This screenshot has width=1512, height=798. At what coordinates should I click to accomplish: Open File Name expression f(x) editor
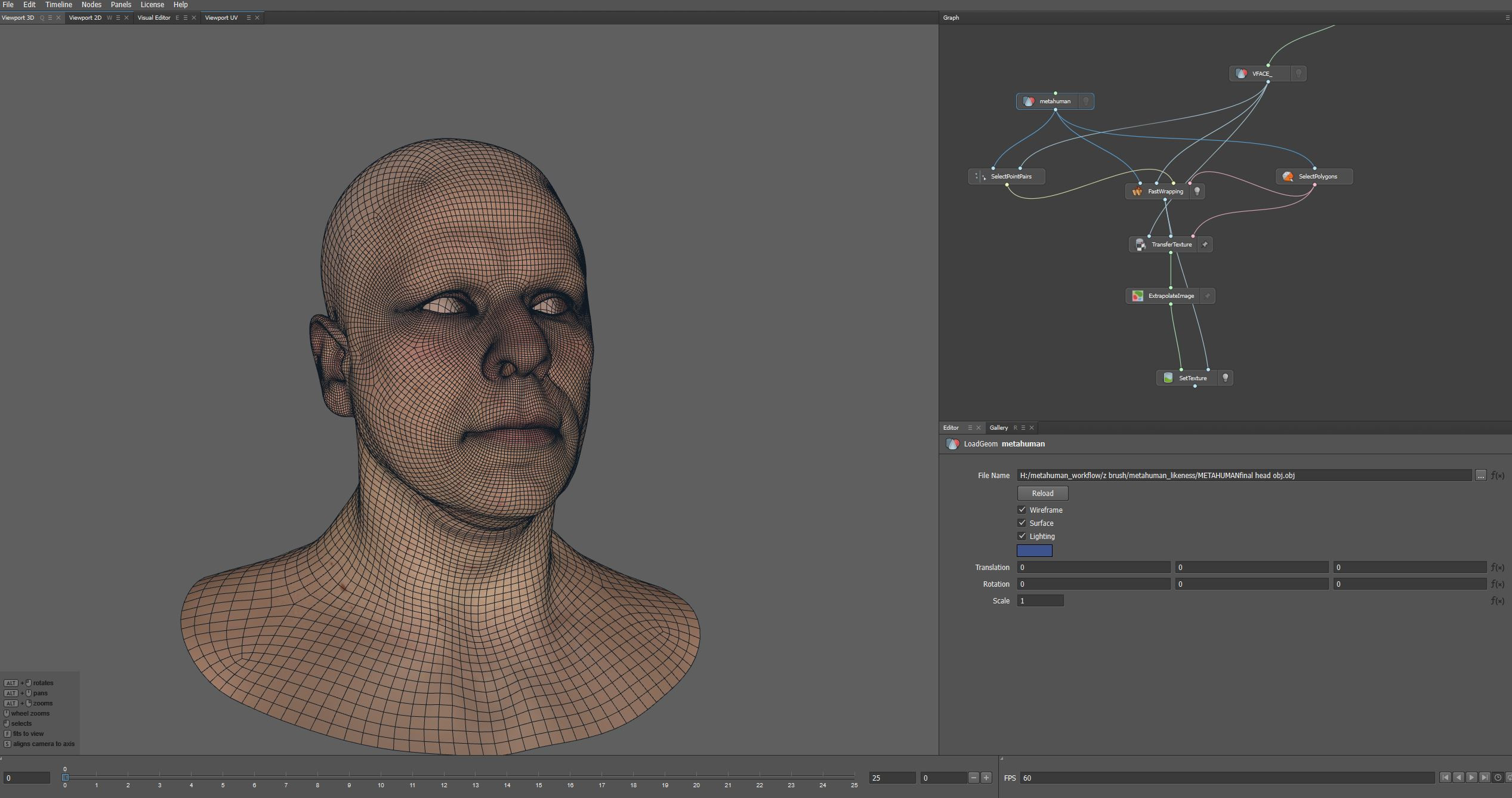(x=1497, y=476)
